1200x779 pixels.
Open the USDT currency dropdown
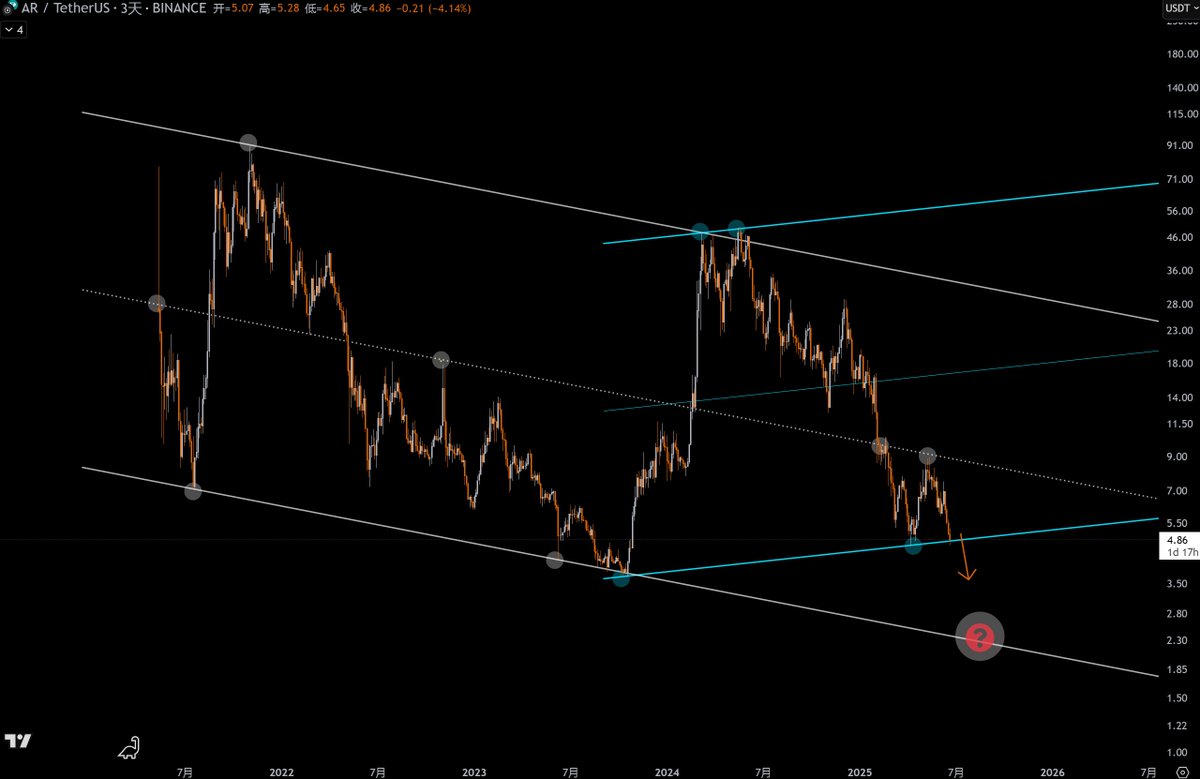coord(1180,8)
